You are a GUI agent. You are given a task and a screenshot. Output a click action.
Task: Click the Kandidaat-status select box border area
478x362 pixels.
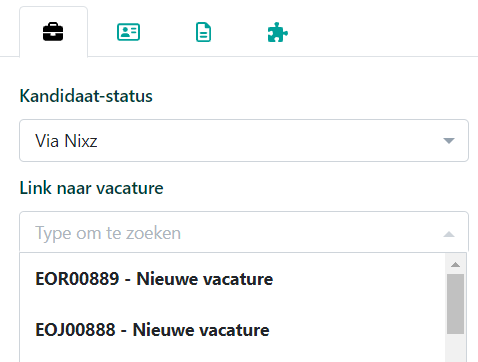point(244,141)
